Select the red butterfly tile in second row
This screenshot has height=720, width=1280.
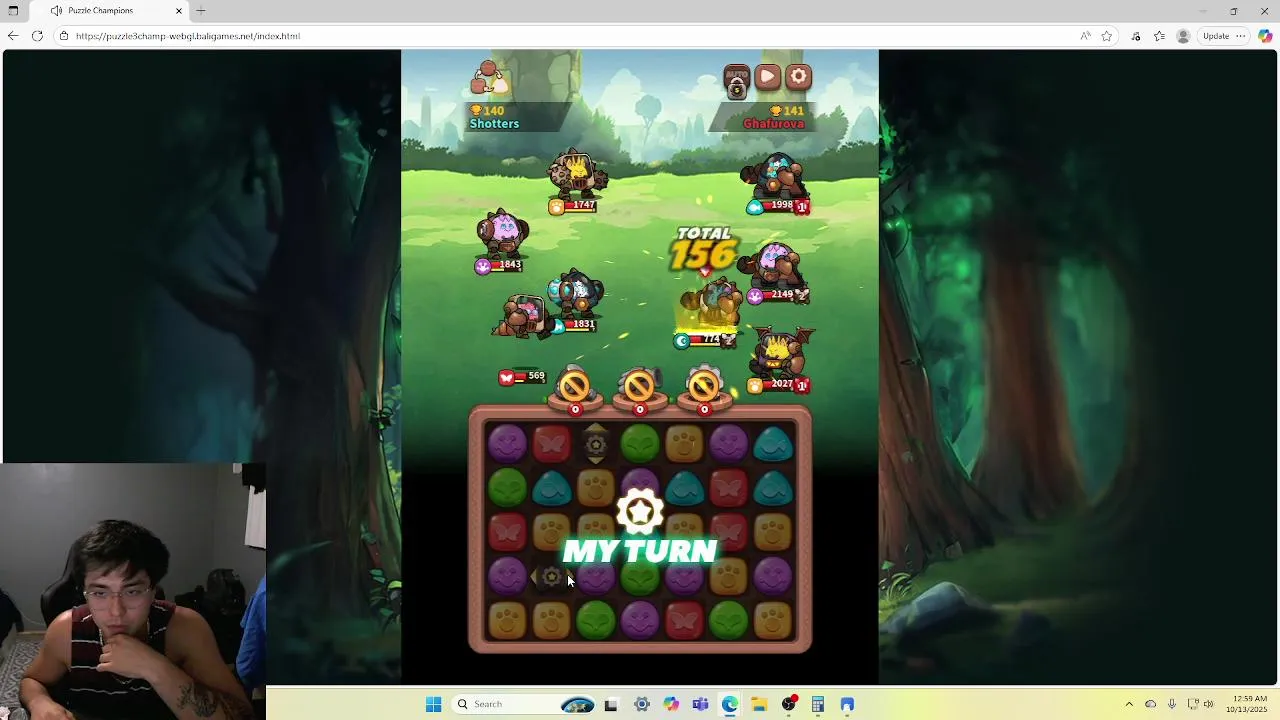click(728, 488)
